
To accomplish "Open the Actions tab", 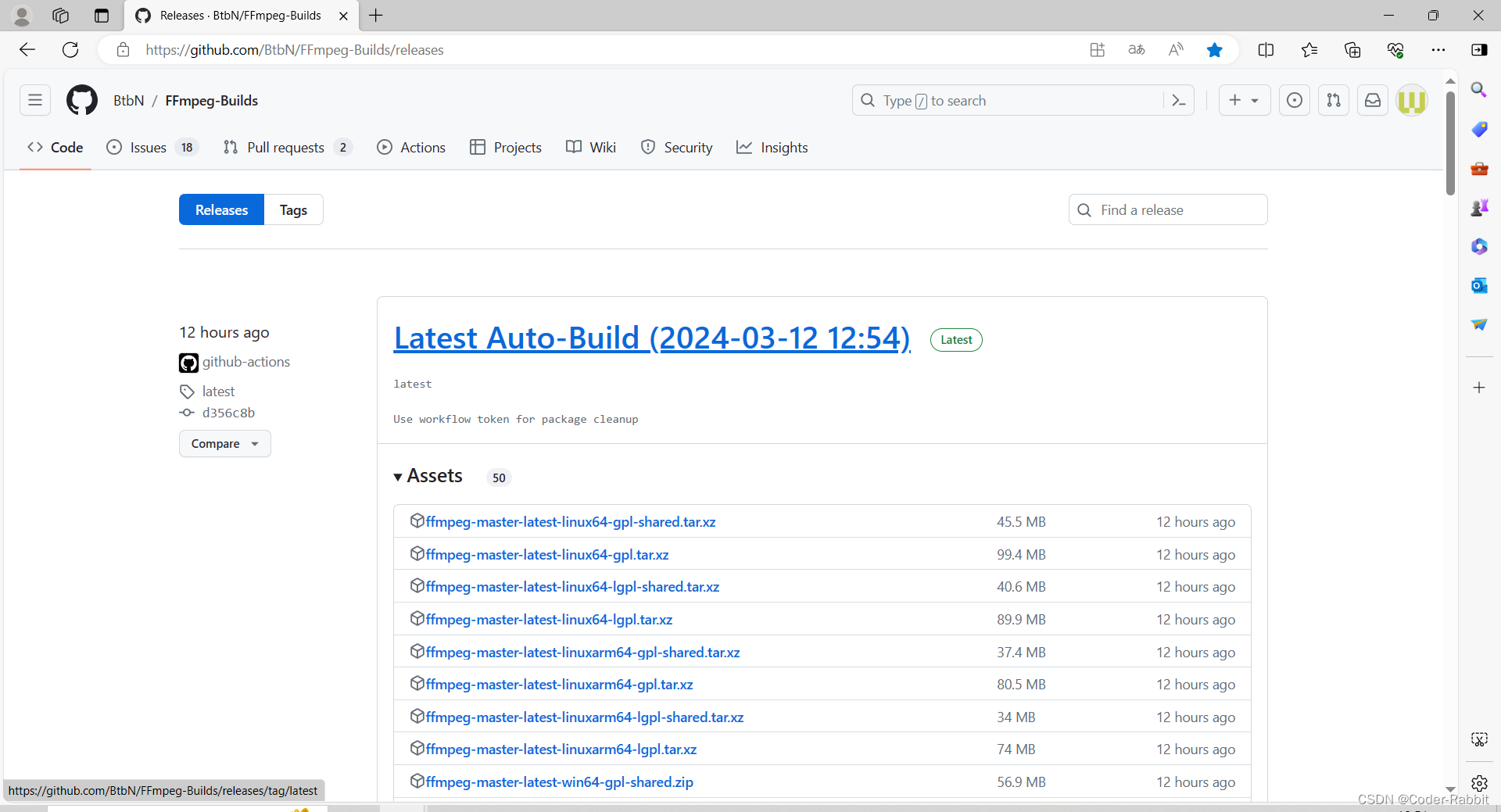I will tap(411, 147).
